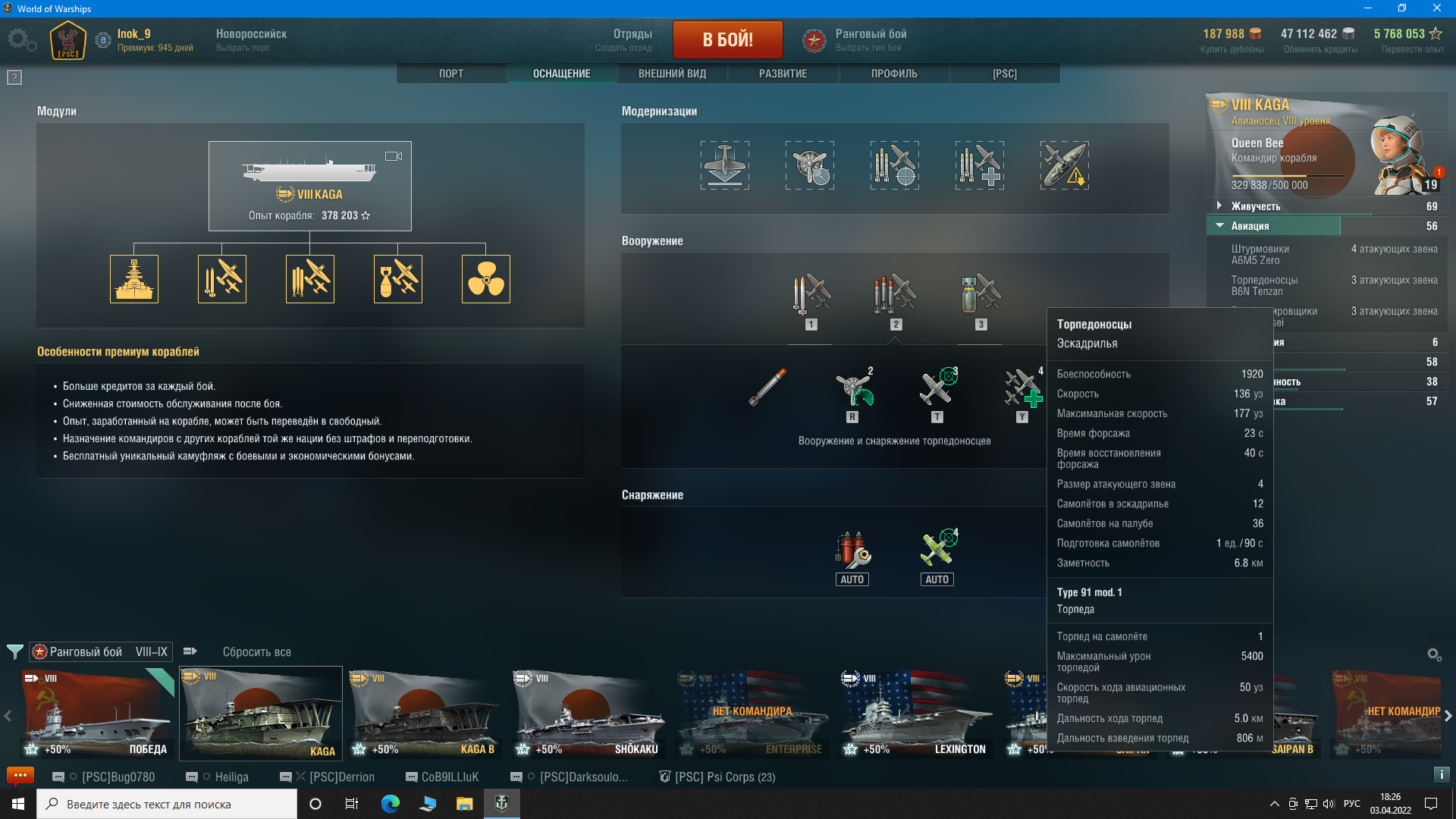The width and height of the screenshot is (1456, 819).
Task: Open carousel settings gear
Action: coord(1433,654)
